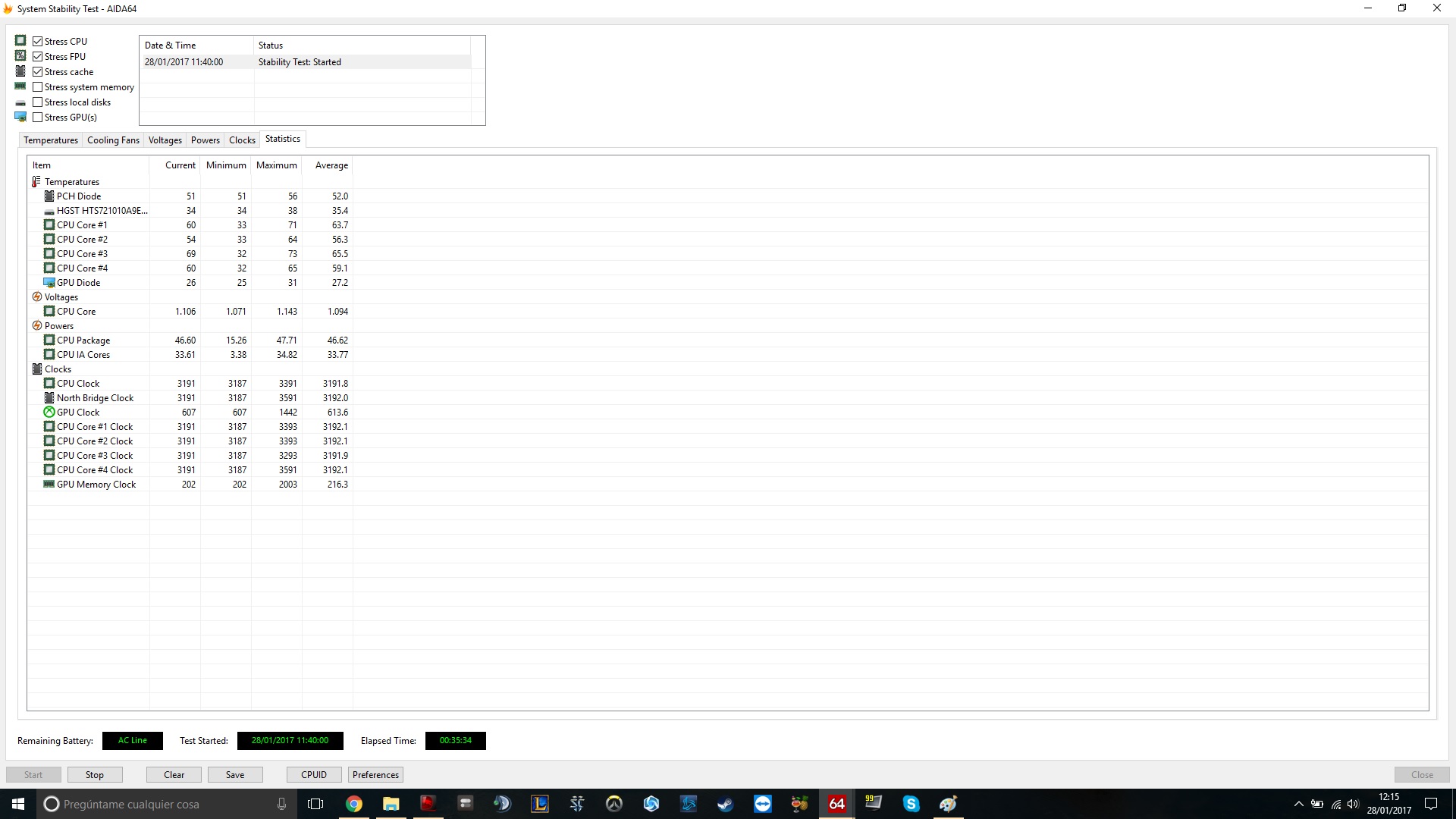
Task: Click the Average column header
Action: 328,165
